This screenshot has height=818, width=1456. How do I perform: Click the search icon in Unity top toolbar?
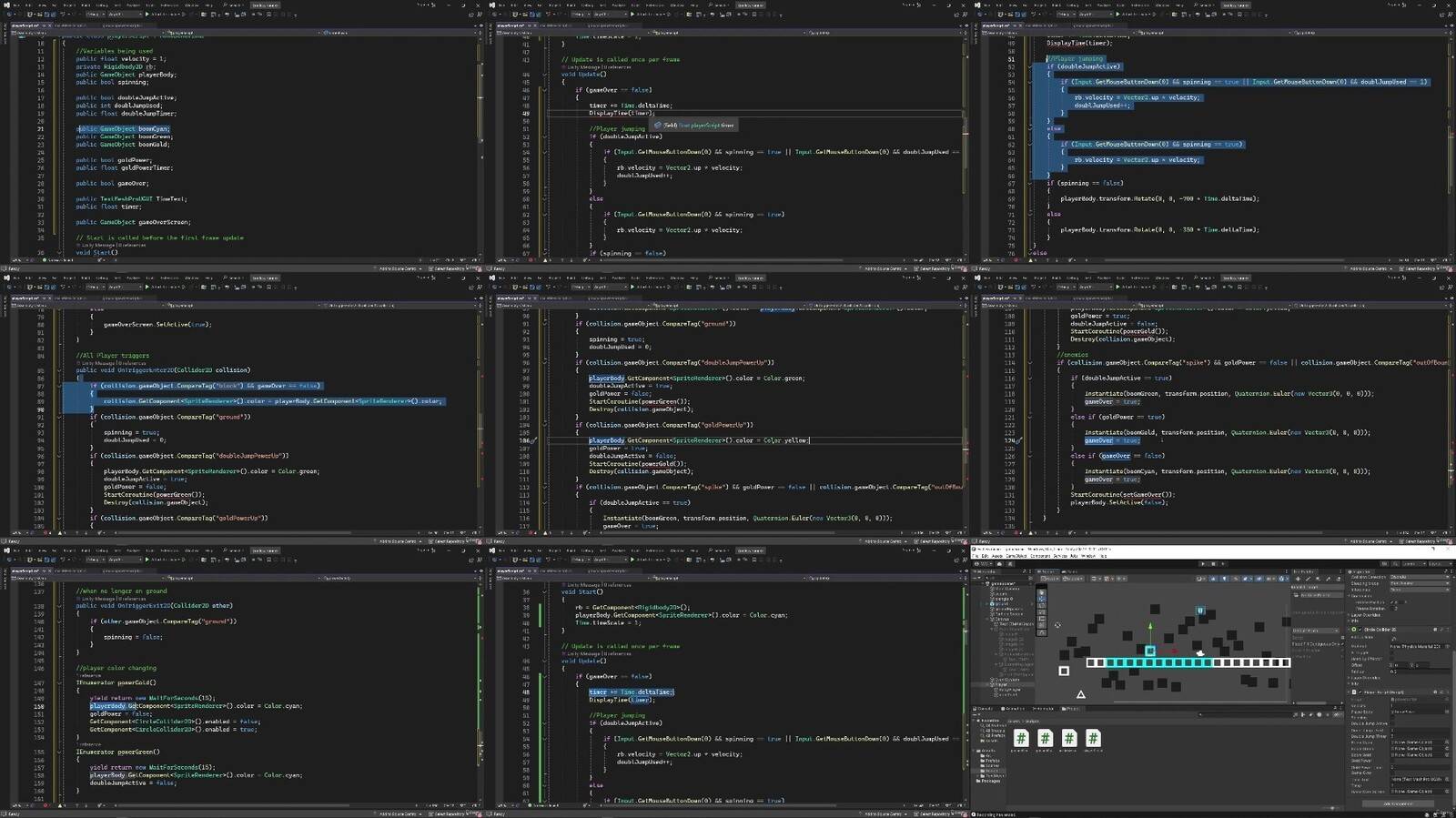pyautogui.click(x=1396, y=564)
